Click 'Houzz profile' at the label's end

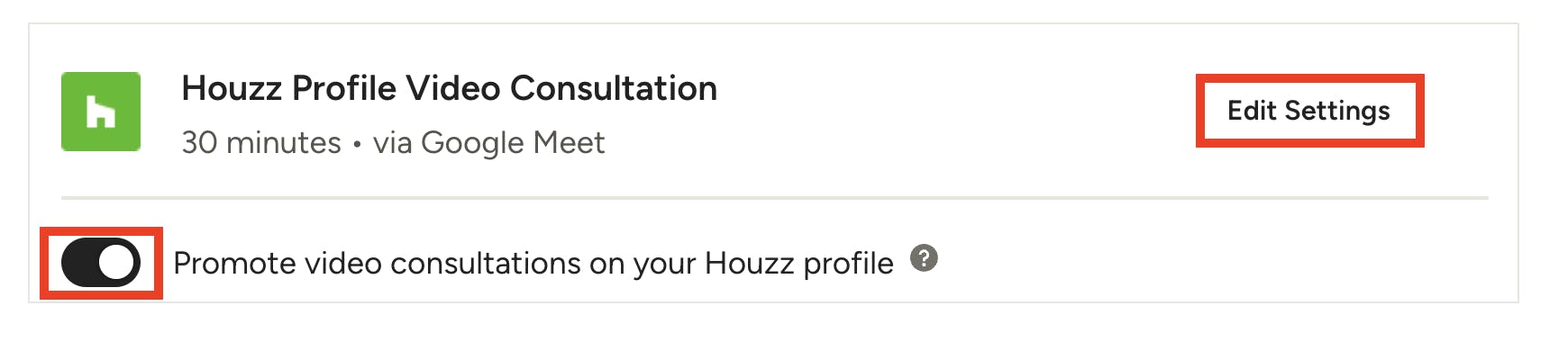(x=799, y=263)
